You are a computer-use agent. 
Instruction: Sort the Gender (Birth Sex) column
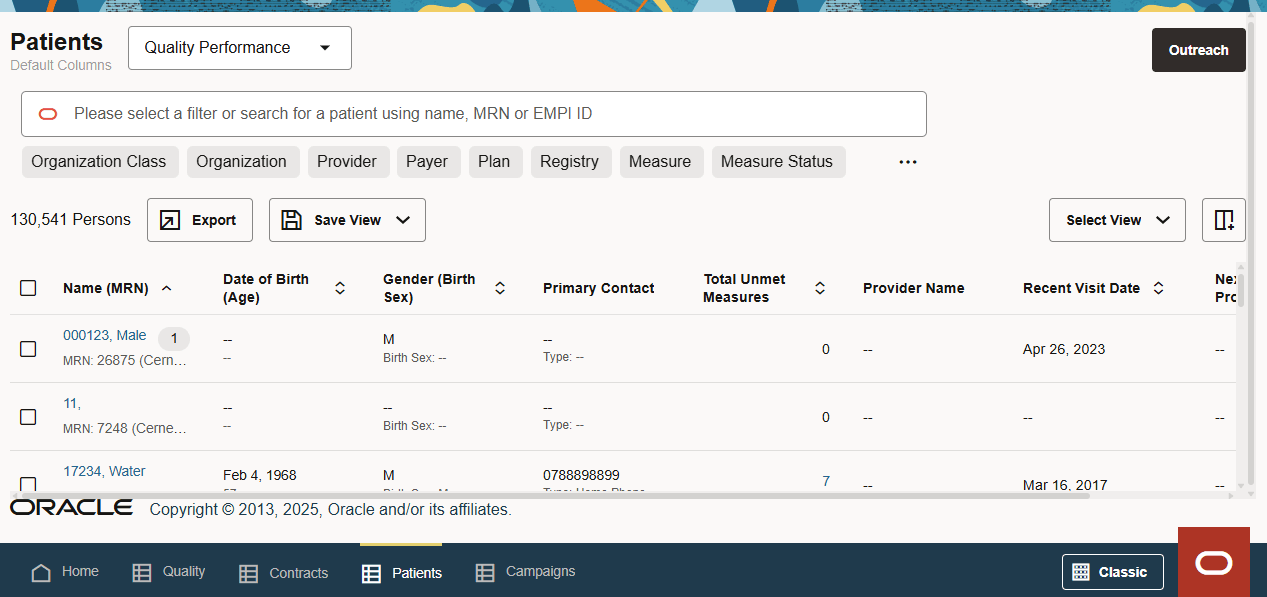499,288
